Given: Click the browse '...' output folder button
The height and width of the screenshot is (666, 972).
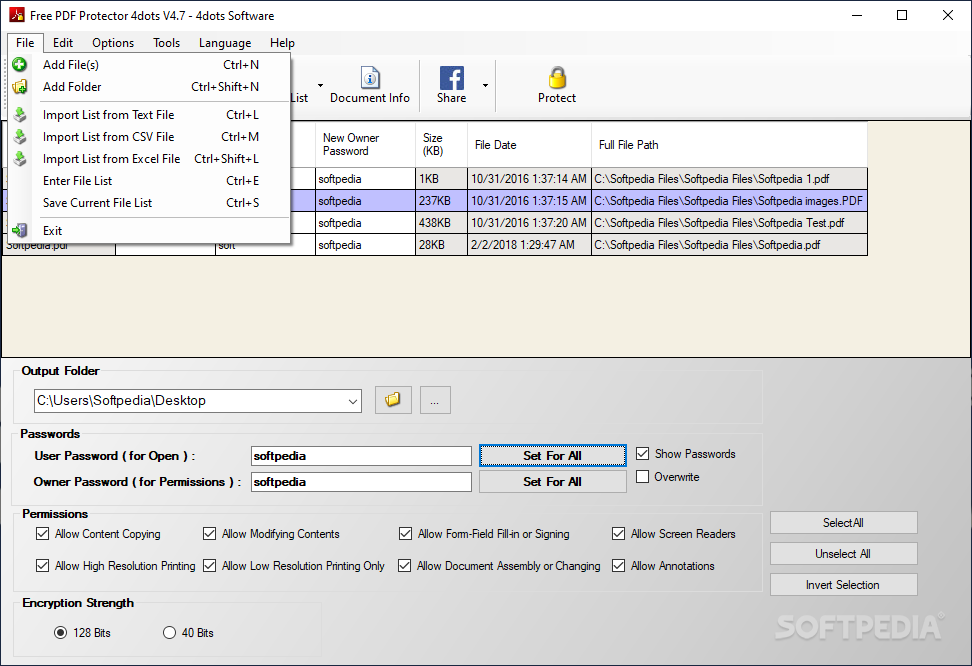Looking at the screenshot, I should [x=435, y=400].
